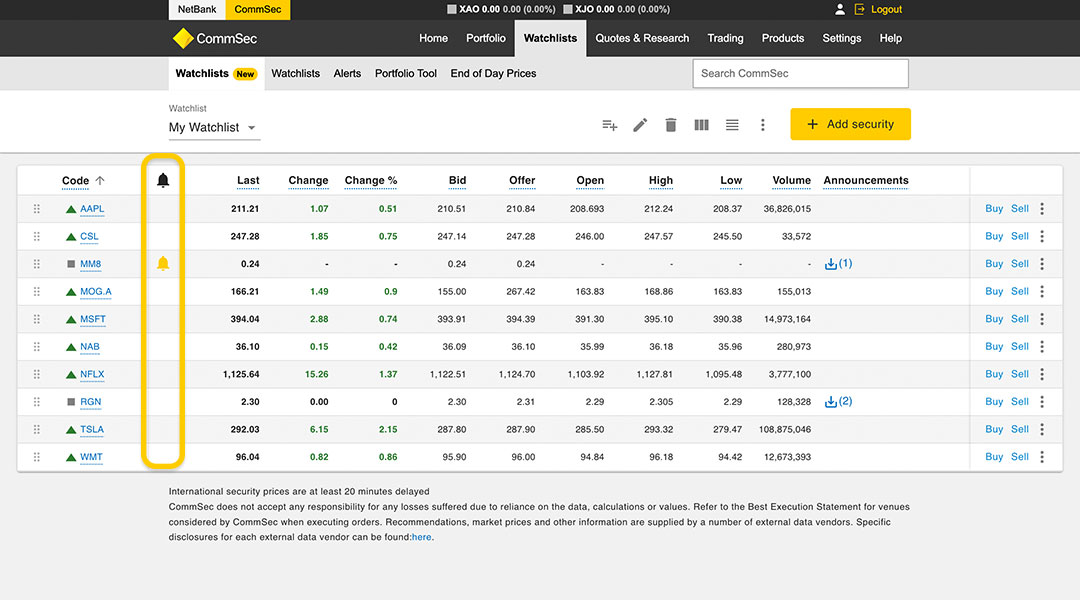Grab the drag handle for AAPL row
1080x600 pixels.
pos(37,209)
